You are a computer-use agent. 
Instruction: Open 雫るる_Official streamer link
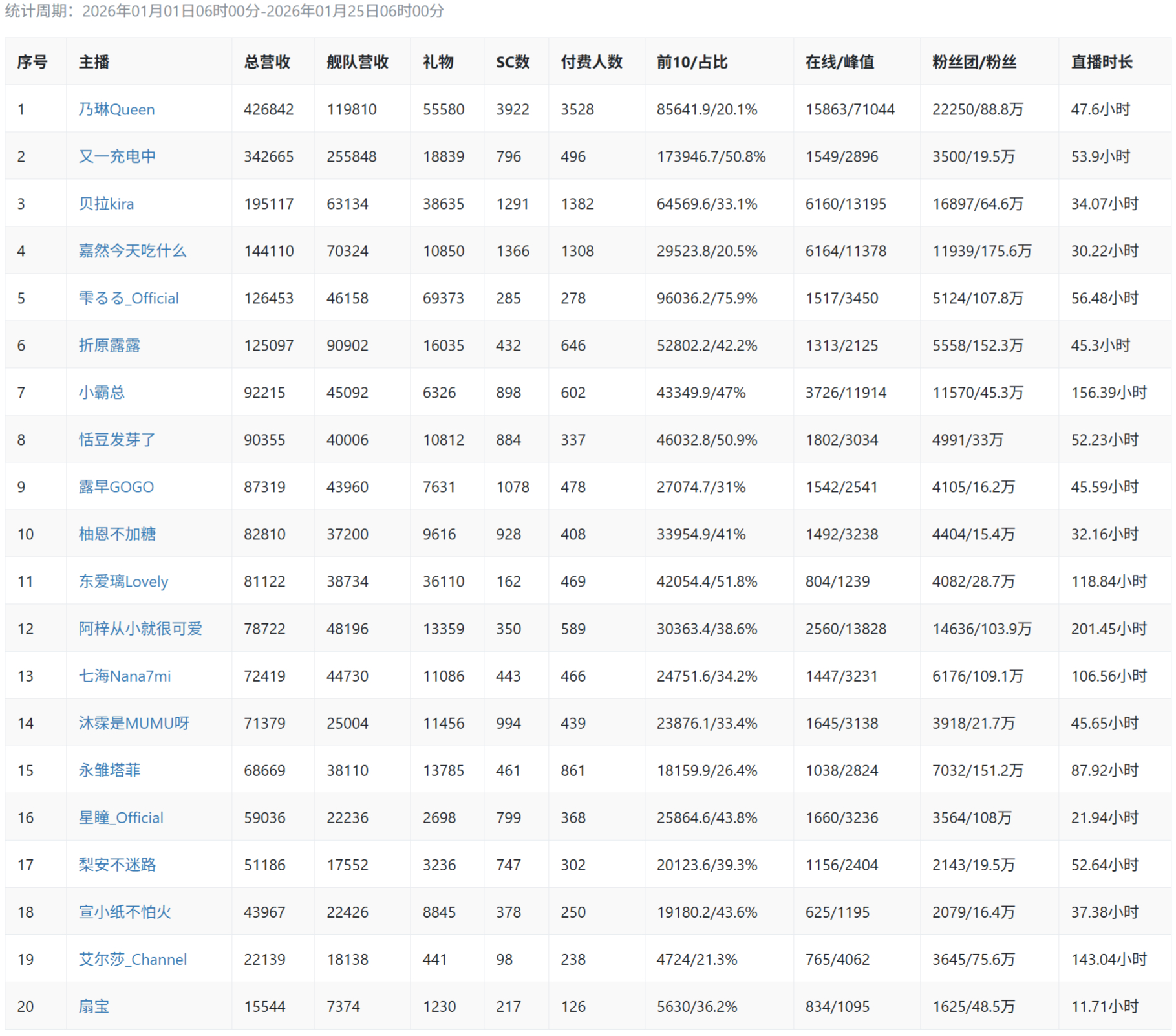click(x=129, y=298)
